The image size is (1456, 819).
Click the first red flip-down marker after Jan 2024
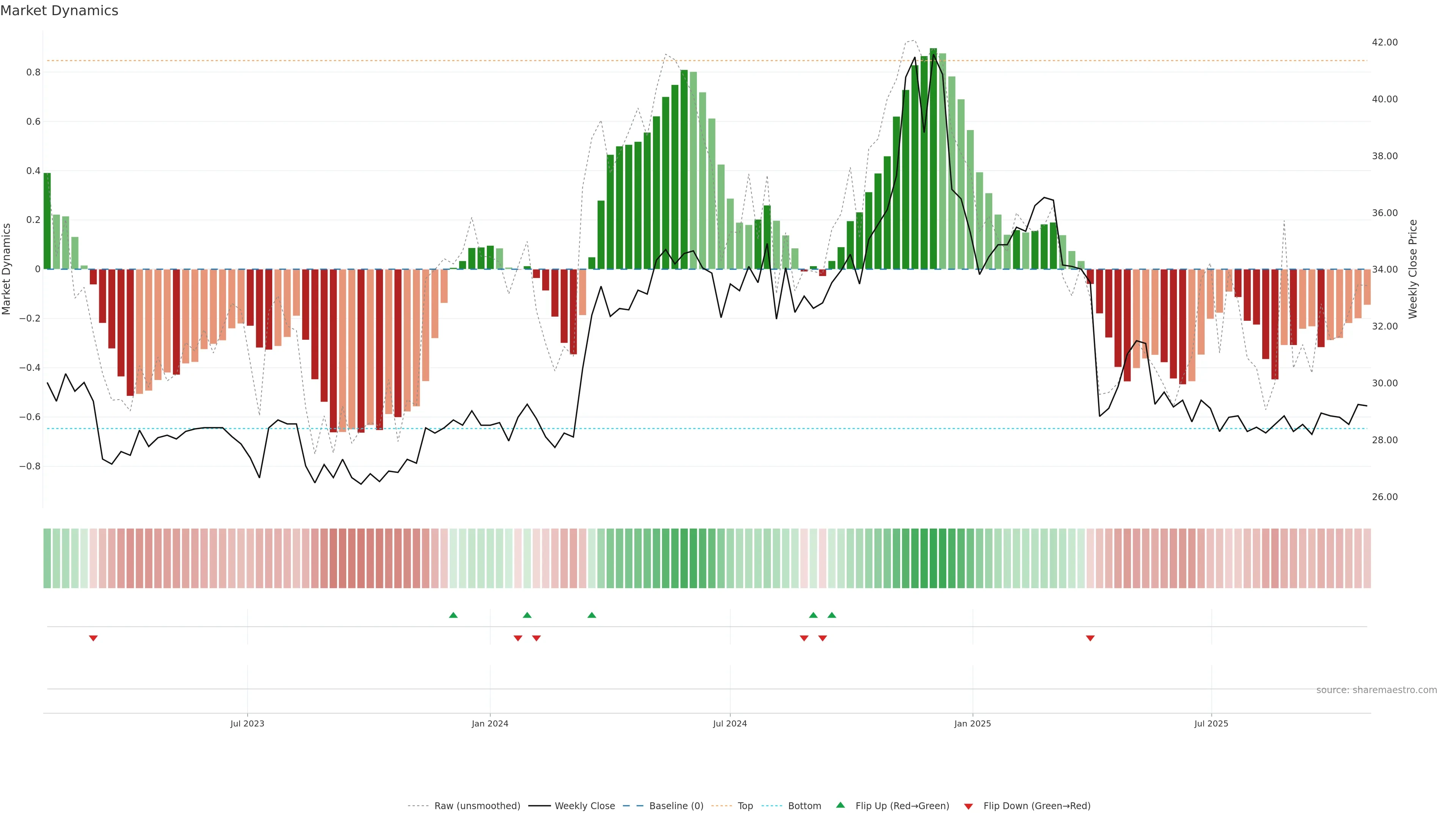[518, 638]
